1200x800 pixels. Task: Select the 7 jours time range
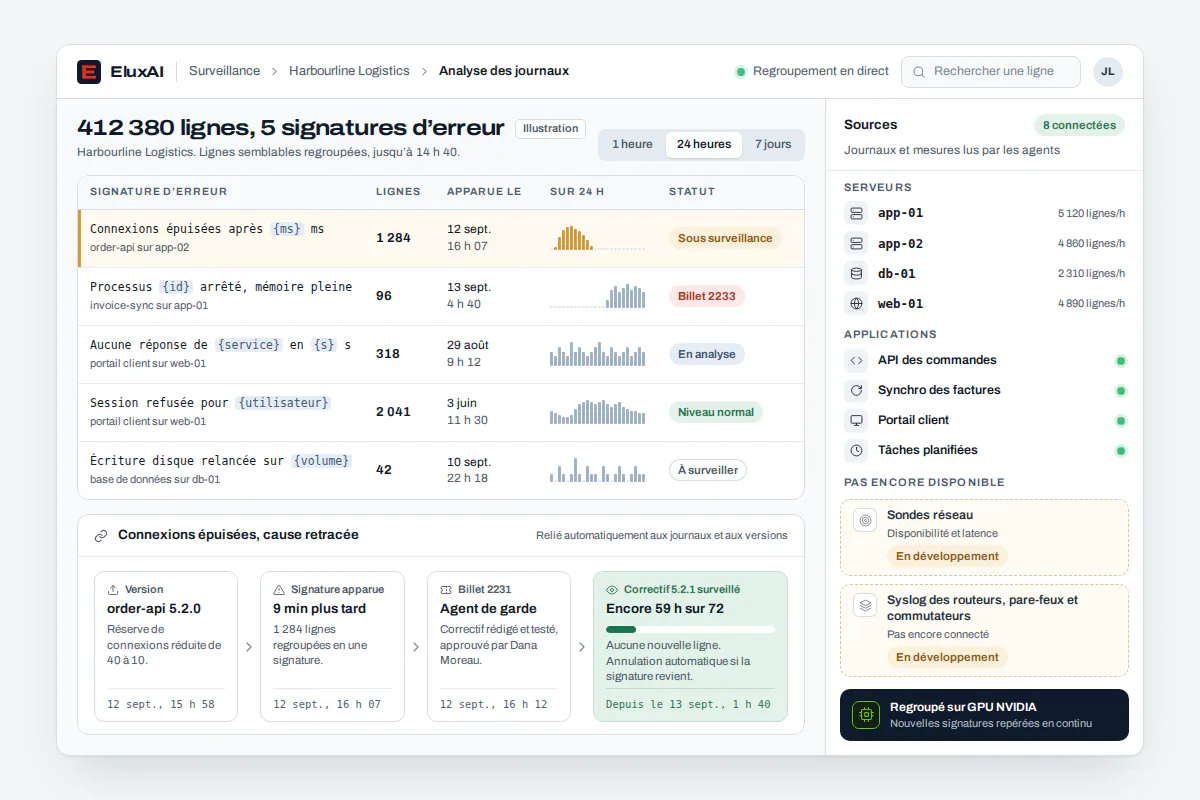pyautogui.click(x=773, y=145)
